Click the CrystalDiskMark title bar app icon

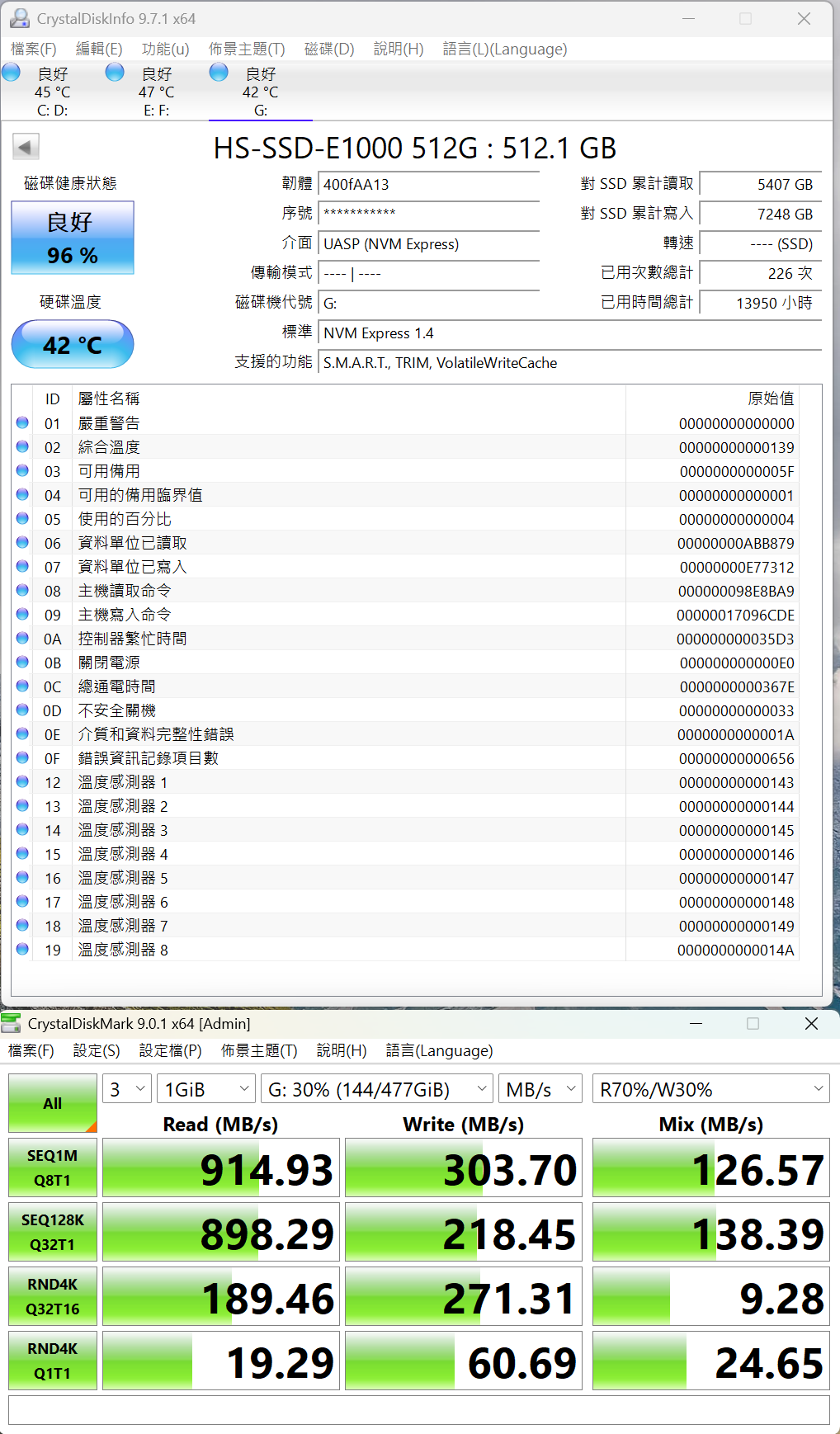[12, 1023]
